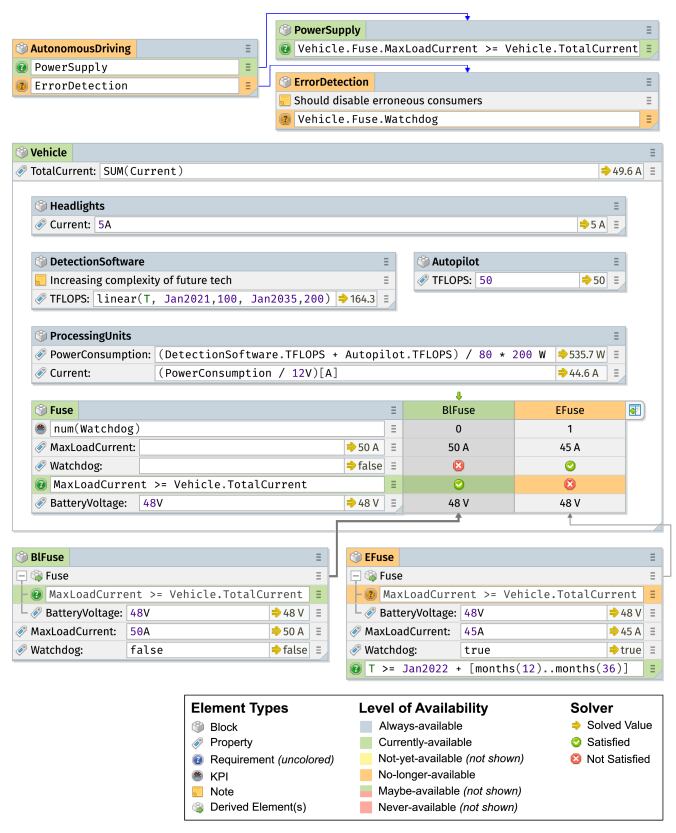Open the menu handle on EFuse block header

(653, 557)
